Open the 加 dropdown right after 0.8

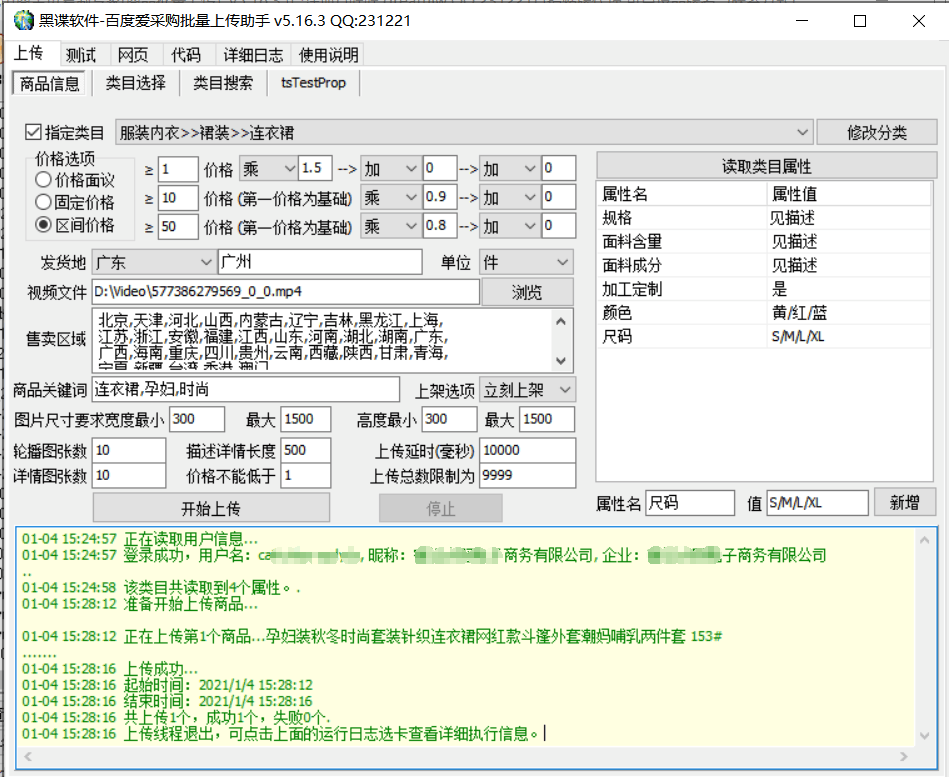(510, 226)
